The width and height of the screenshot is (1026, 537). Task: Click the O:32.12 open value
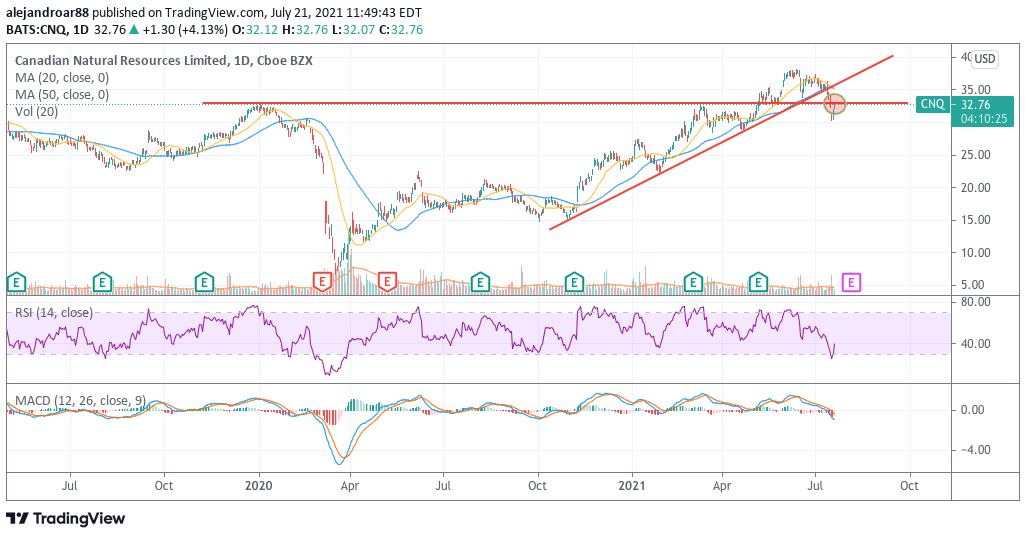click(x=256, y=29)
